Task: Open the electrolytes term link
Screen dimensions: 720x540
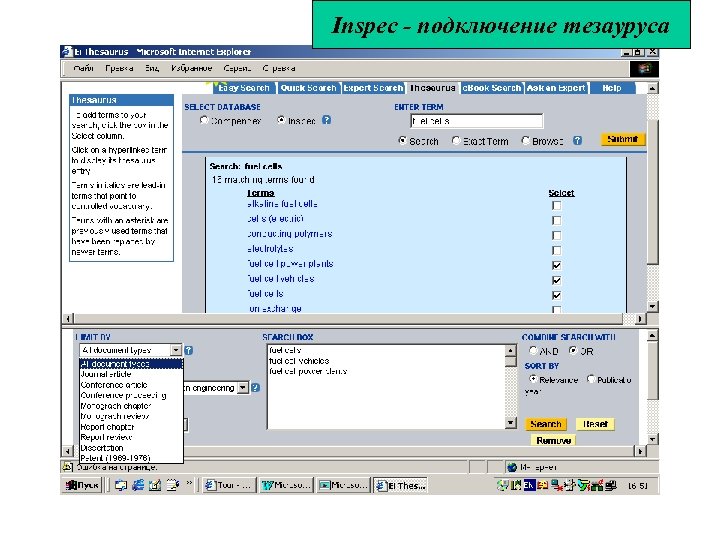Action: click(x=270, y=249)
